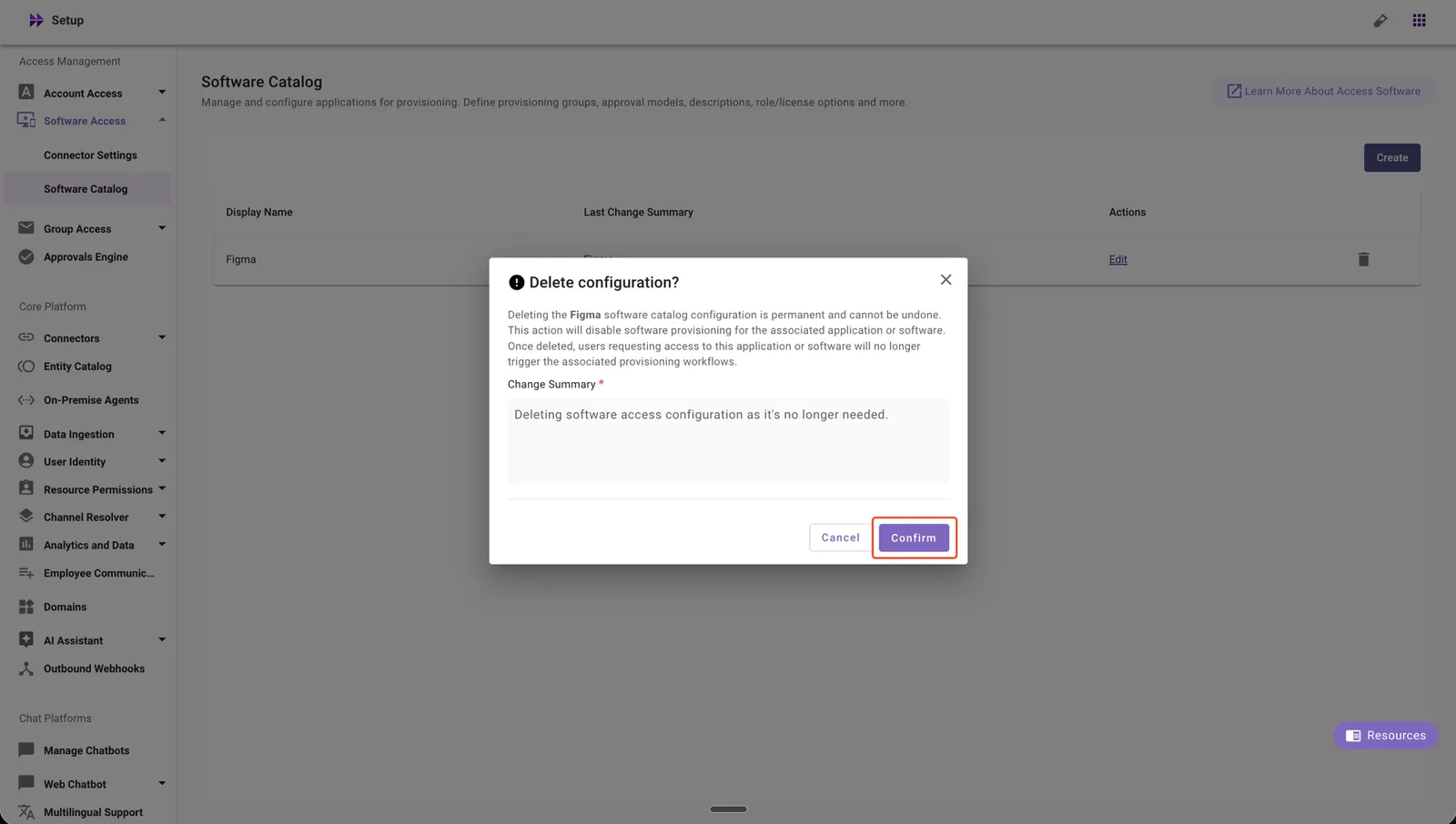Click the Data Ingestion icon
The height and width of the screenshot is (824, 1456).
tap(26, 433)
